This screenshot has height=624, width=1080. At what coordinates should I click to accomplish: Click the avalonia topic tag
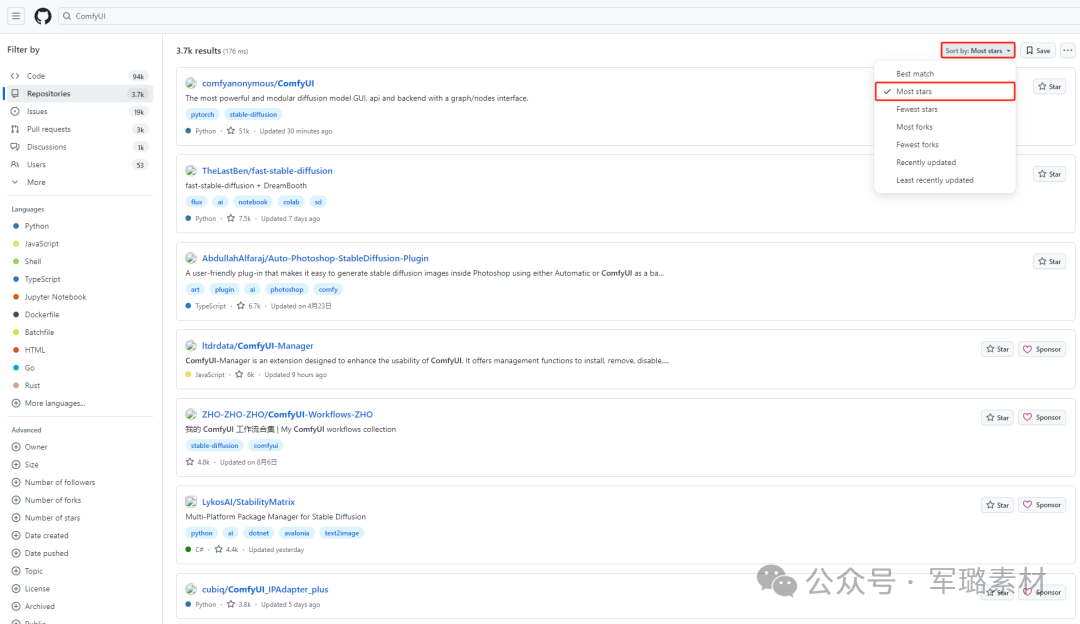pos(297,533)
